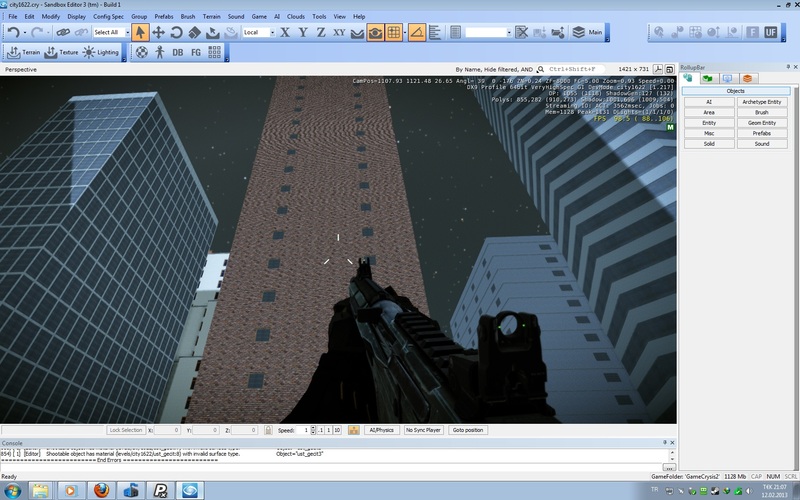800x500 pixels.
Task: Open the character editor figure icon
Action: point(160,52)
